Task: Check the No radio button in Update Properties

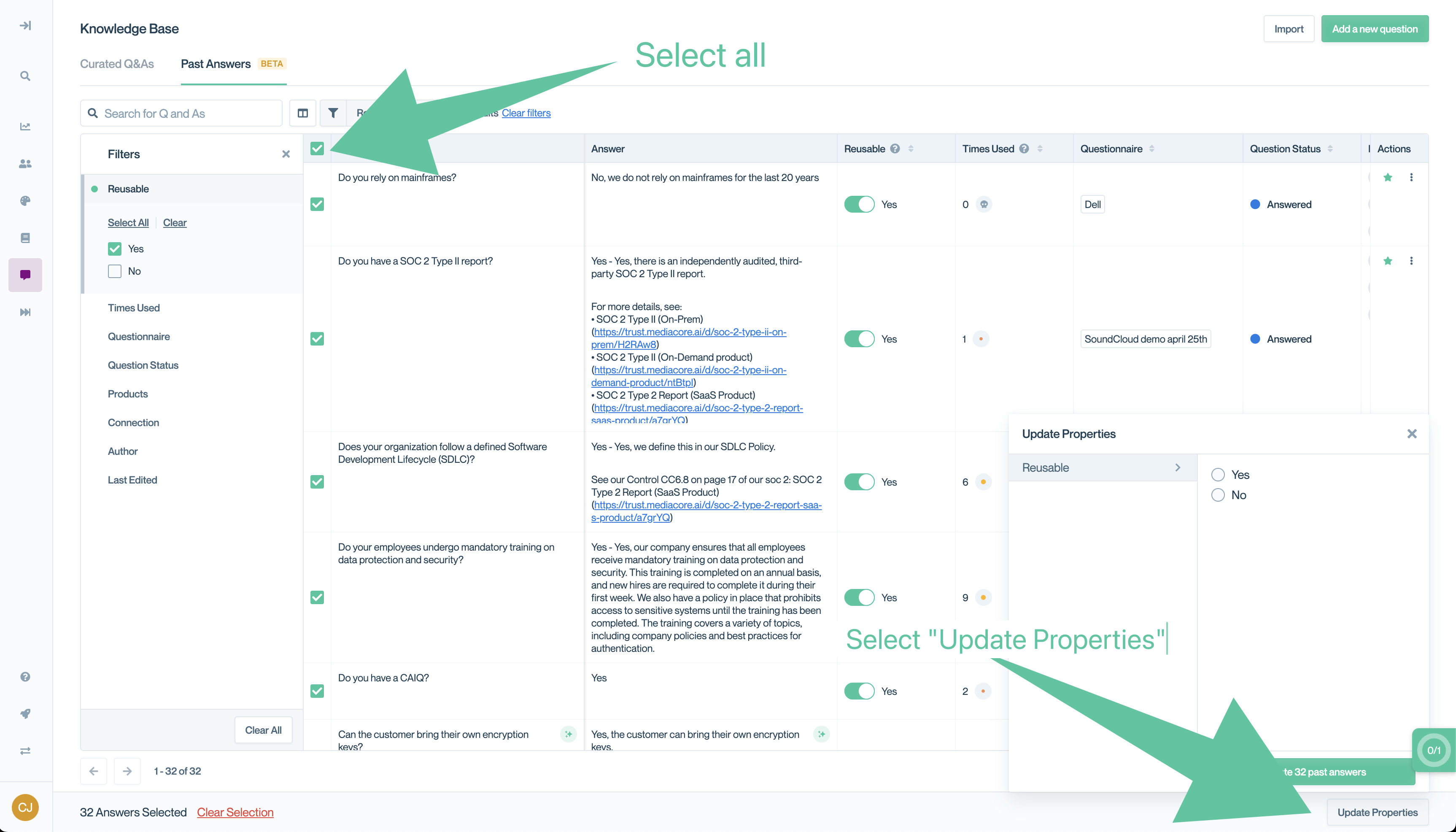Action: click(1218, 495)
